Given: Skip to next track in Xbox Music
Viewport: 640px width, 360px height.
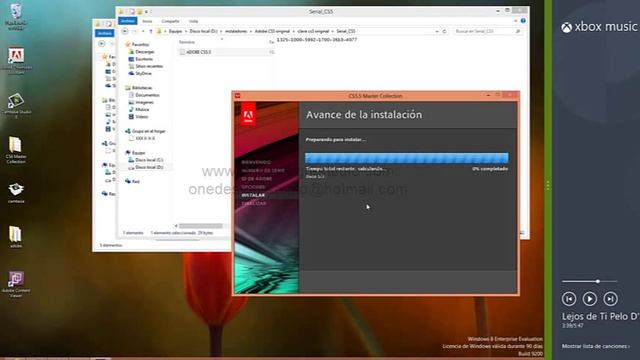Looking at the screenshot, I should pyautogui.click(x=611, y=299).
